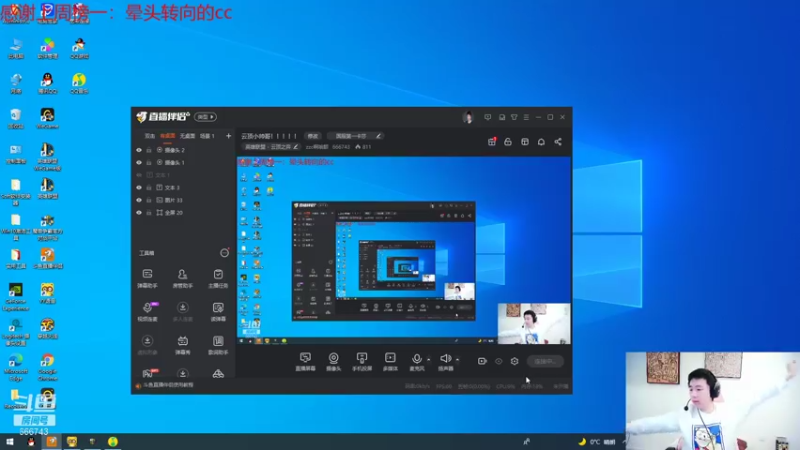
Task: Switch to the 无桌面 scene tab
Action: coord(187,136)
